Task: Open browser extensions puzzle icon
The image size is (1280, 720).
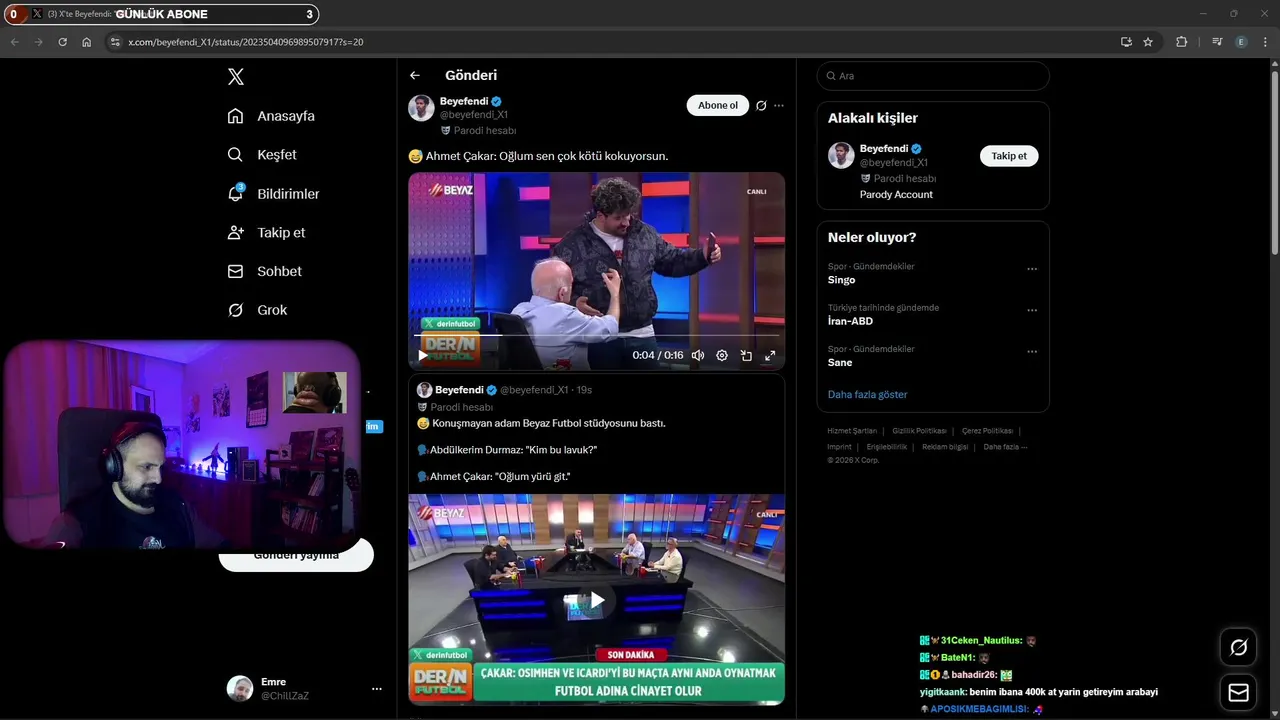Action: click(x=1182, y=42)
